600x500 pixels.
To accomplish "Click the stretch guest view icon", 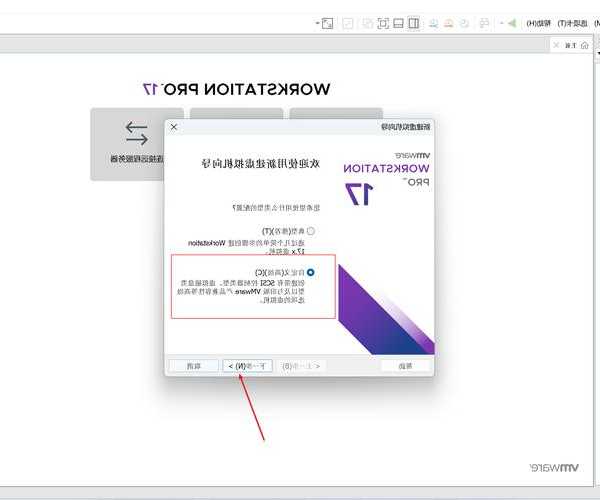I will (x=327, y=22).
